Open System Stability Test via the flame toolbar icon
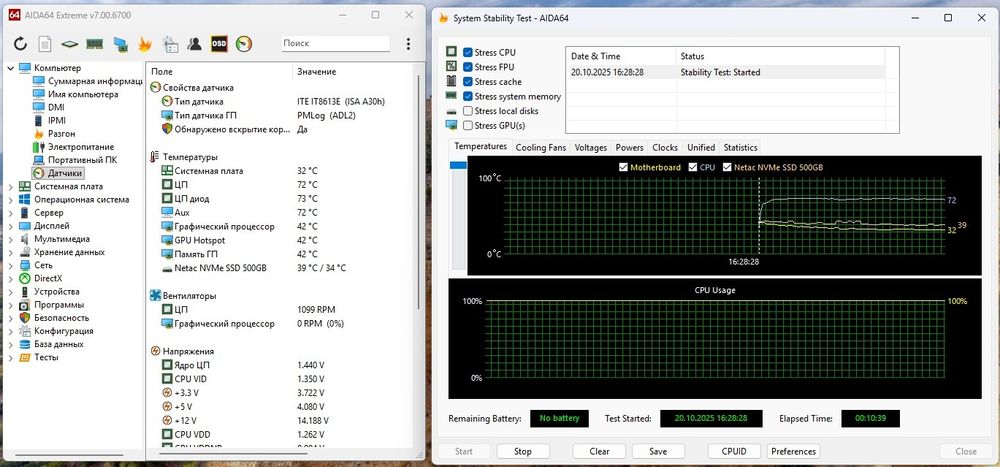Screen dimensions: 1000x467 [x=145, y=43]
